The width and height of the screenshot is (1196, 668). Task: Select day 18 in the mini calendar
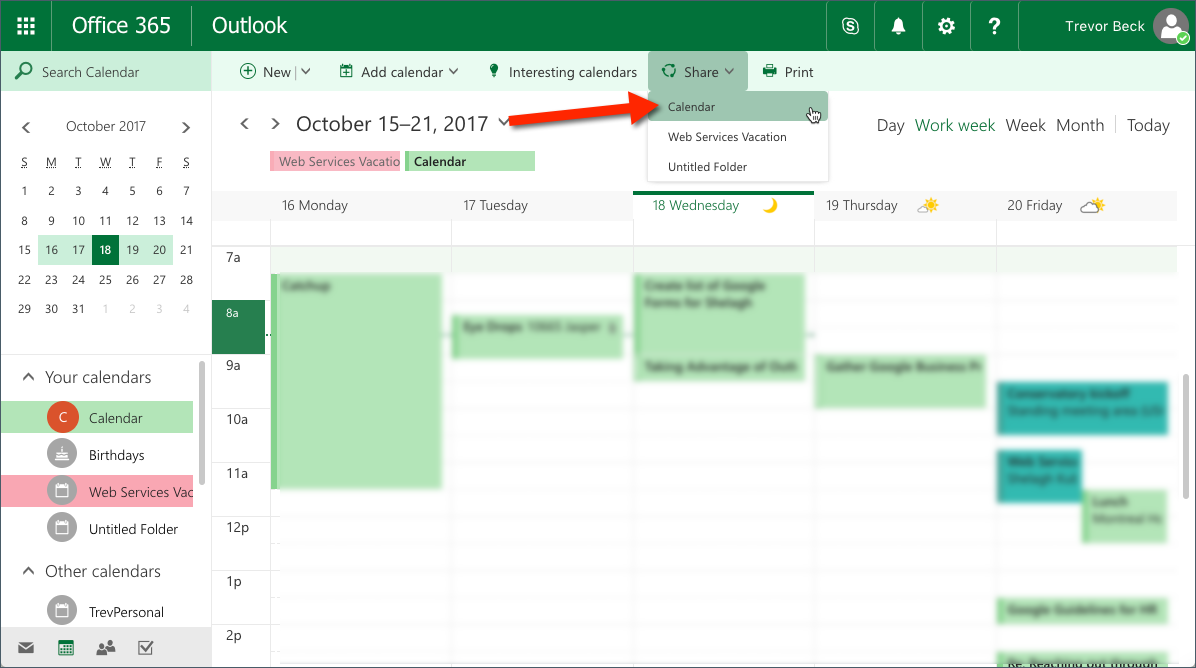pos(105,250)
